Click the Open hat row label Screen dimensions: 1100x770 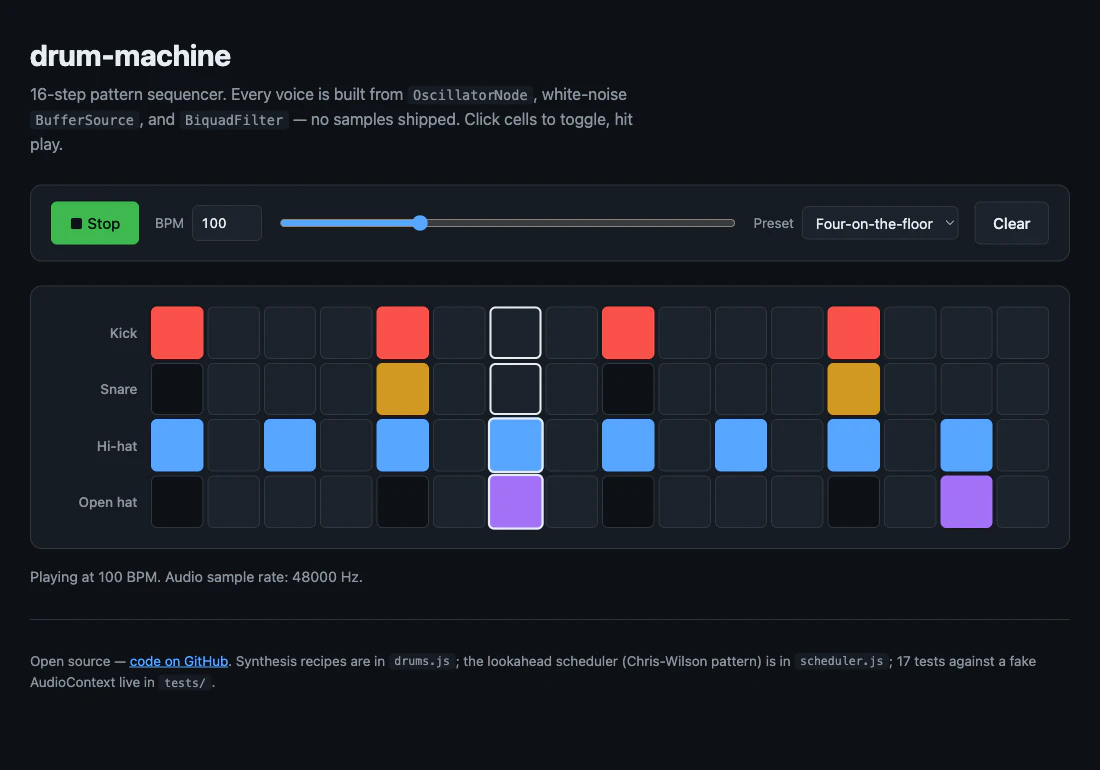pos(108,502)
